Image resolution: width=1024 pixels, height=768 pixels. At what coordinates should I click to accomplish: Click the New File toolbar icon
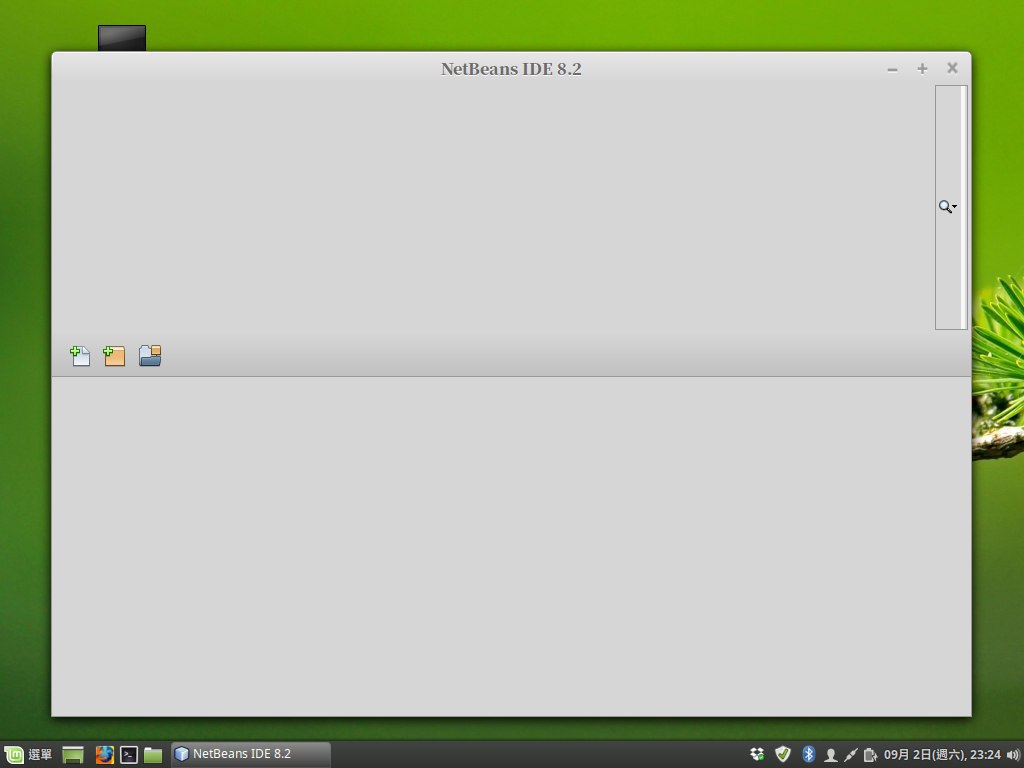click(80, 356)
